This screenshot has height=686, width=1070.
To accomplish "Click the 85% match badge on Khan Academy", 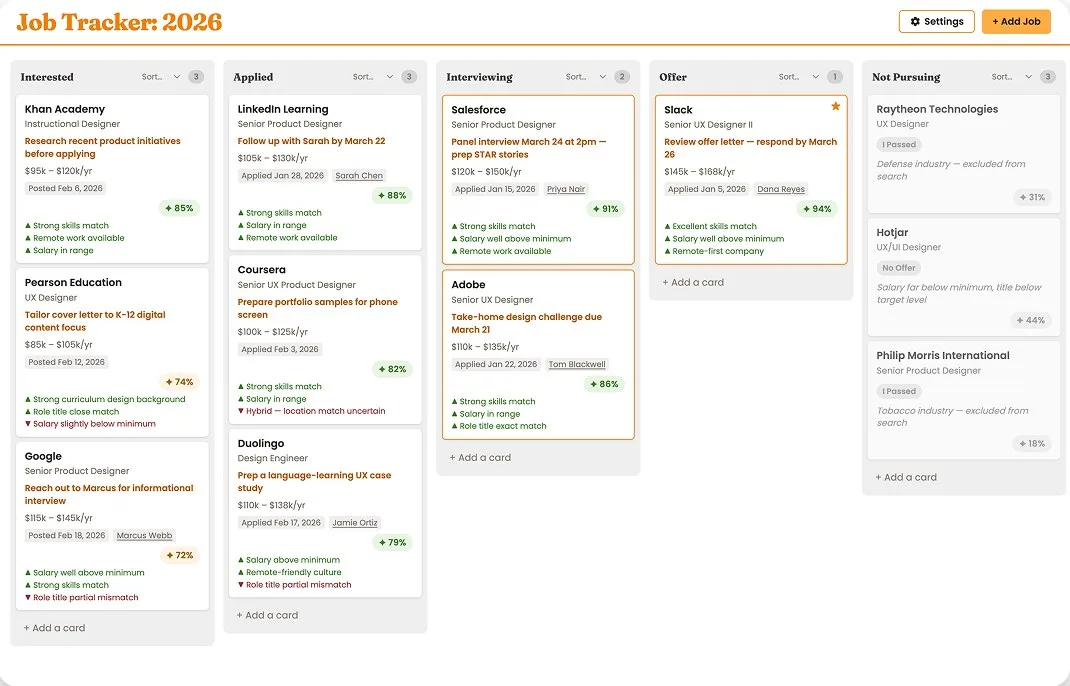I will pos(179,208).
